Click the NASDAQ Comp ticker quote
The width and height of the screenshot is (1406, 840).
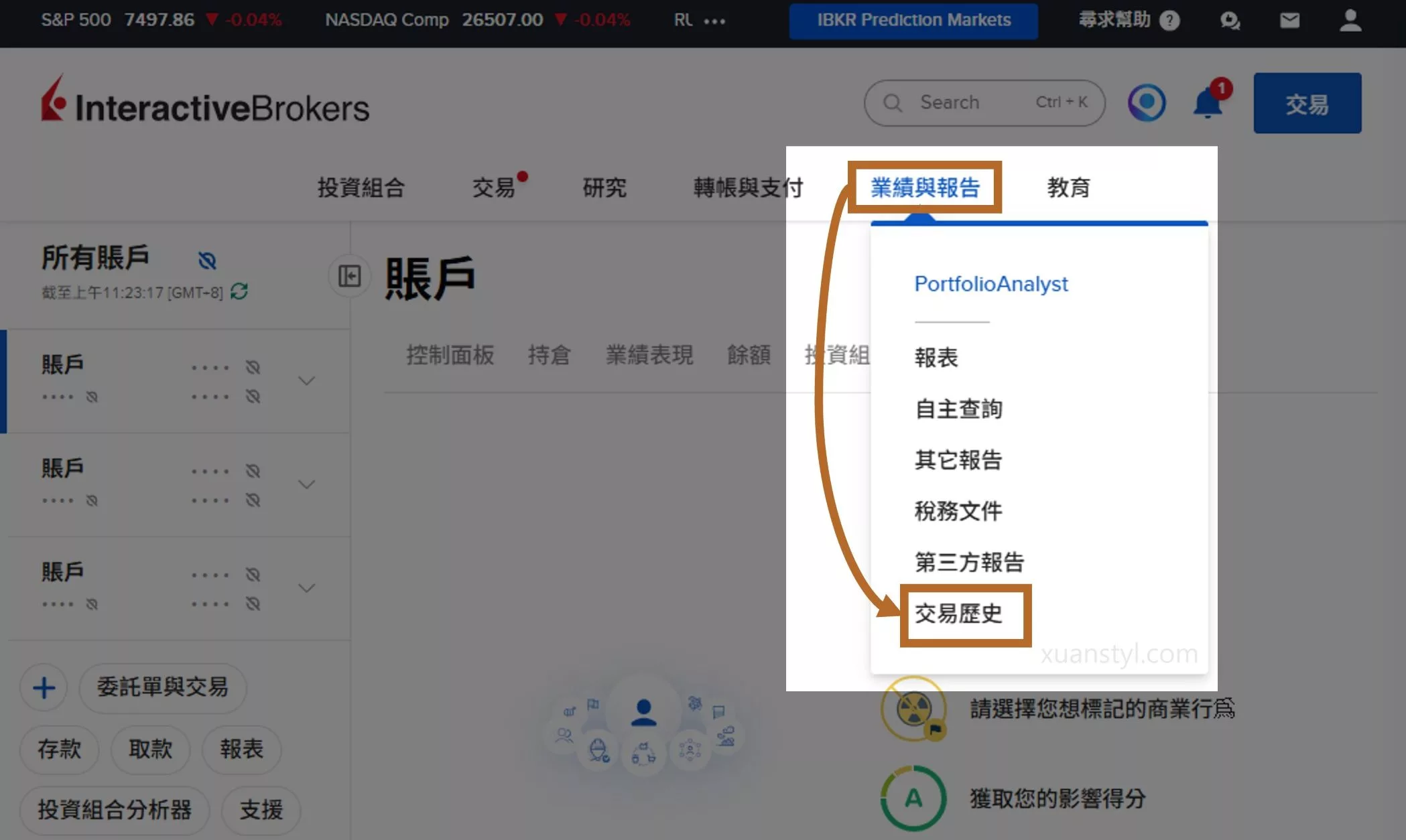point(478,20)
